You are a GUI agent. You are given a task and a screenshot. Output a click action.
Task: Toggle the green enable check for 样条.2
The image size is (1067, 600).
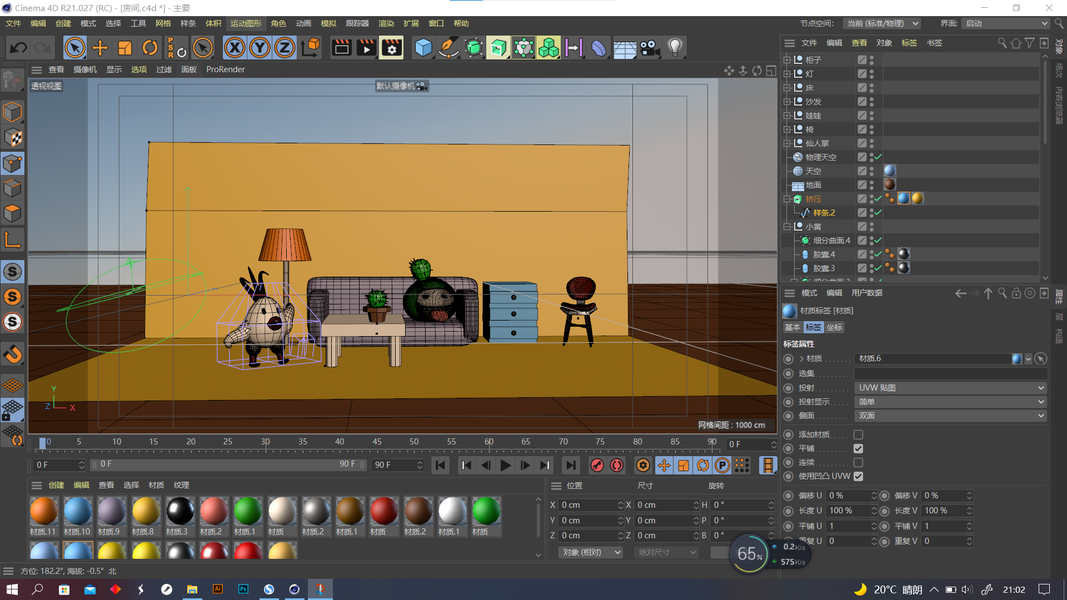(x=879, y=213)
